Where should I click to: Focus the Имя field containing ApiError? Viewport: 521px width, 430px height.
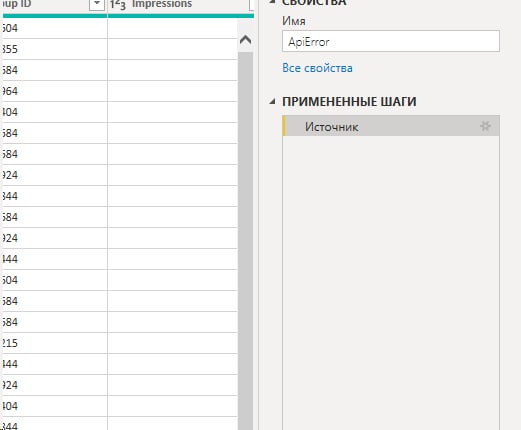point(391,41)
